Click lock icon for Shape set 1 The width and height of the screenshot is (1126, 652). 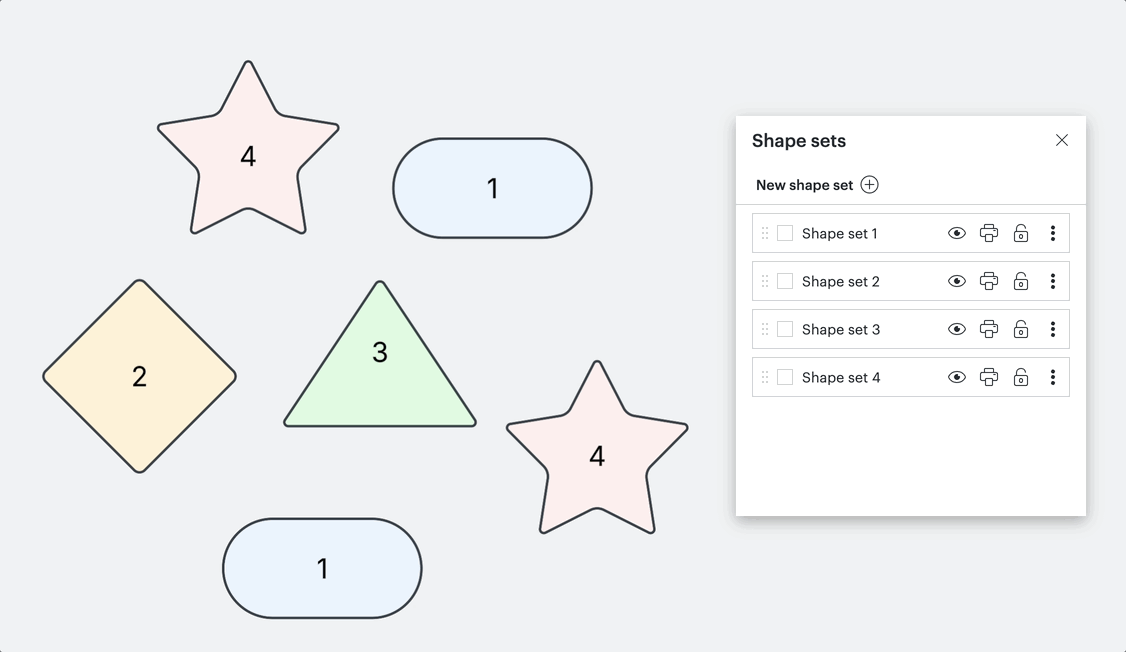point(1020,233)
